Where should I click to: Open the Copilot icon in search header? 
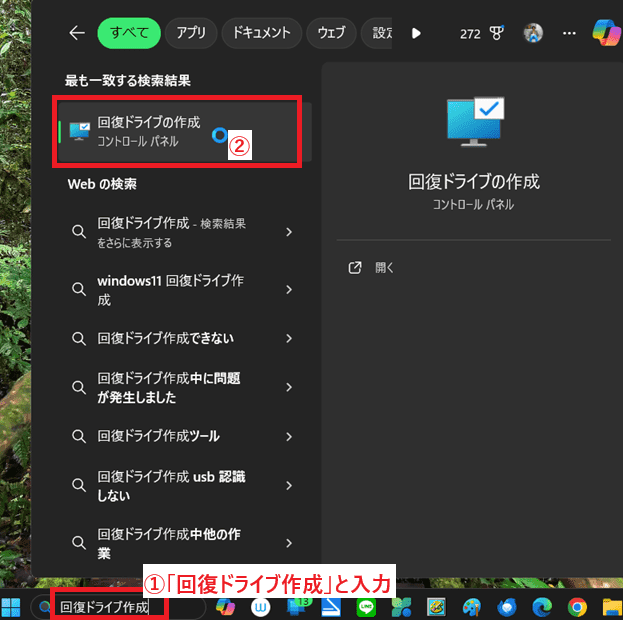(606, 33)
